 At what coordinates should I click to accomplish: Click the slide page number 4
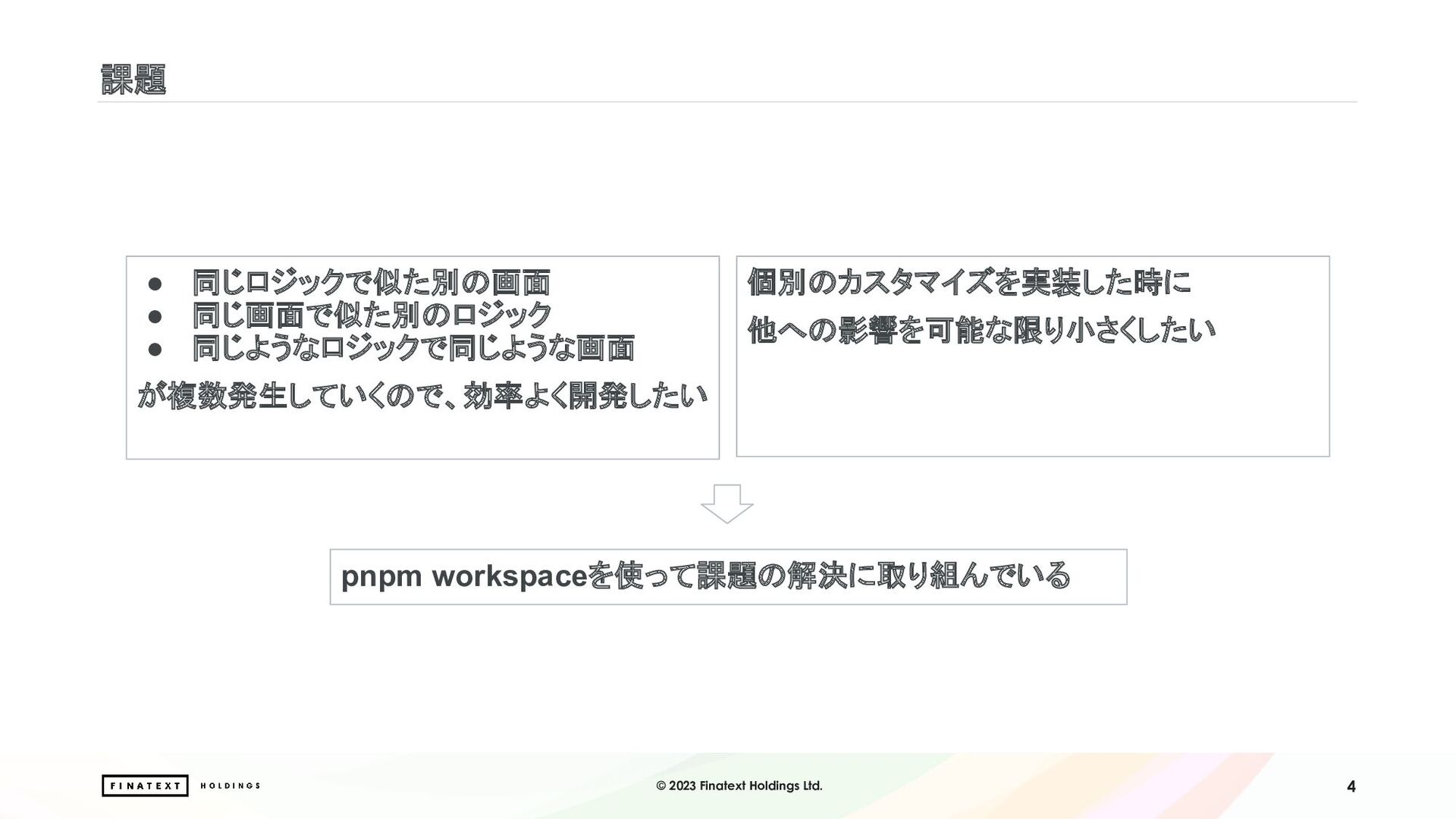coord(1351,786)
